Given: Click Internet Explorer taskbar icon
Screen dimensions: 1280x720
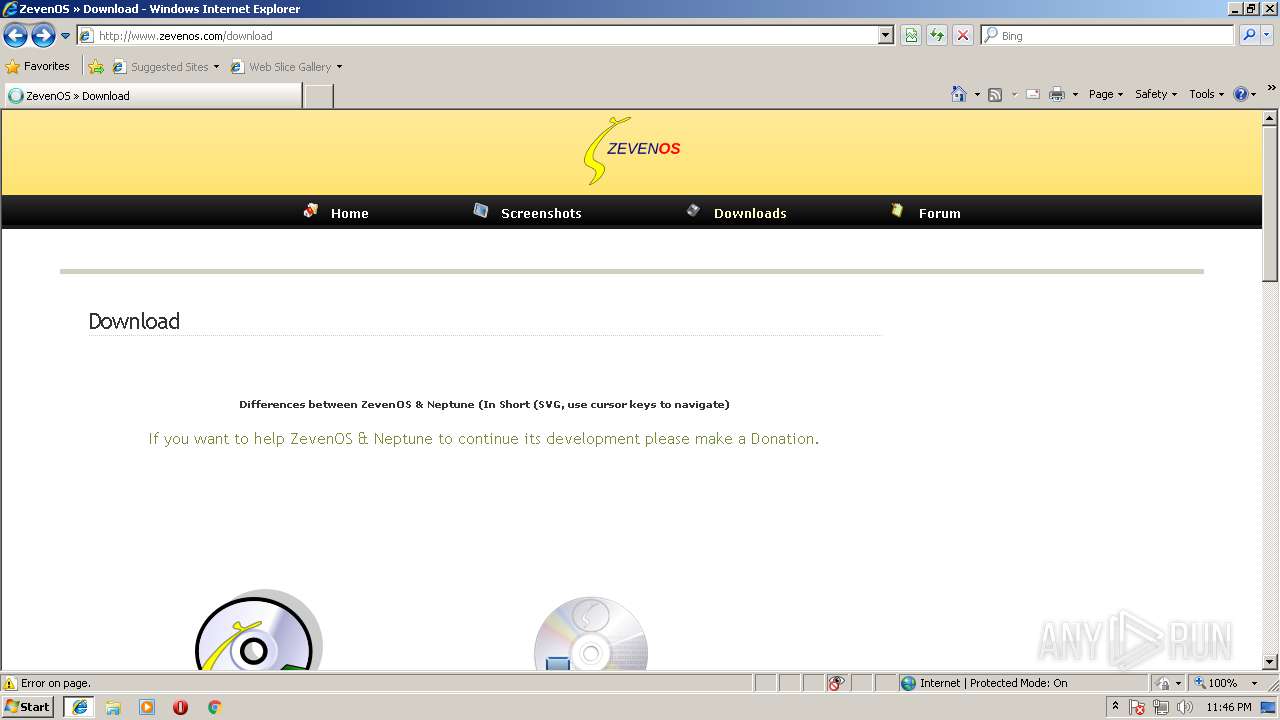Looking at the screenshot, I should 80,707.
